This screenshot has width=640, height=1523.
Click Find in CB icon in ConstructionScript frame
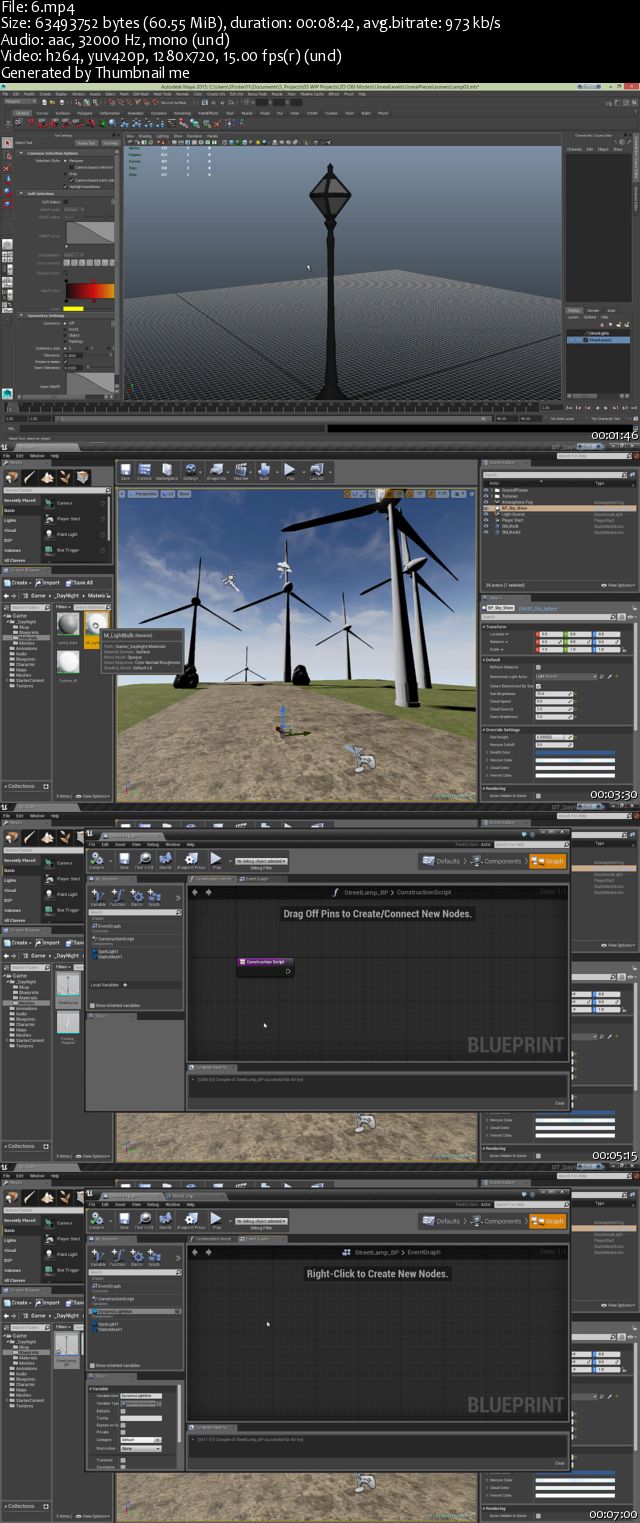[144, 861]
